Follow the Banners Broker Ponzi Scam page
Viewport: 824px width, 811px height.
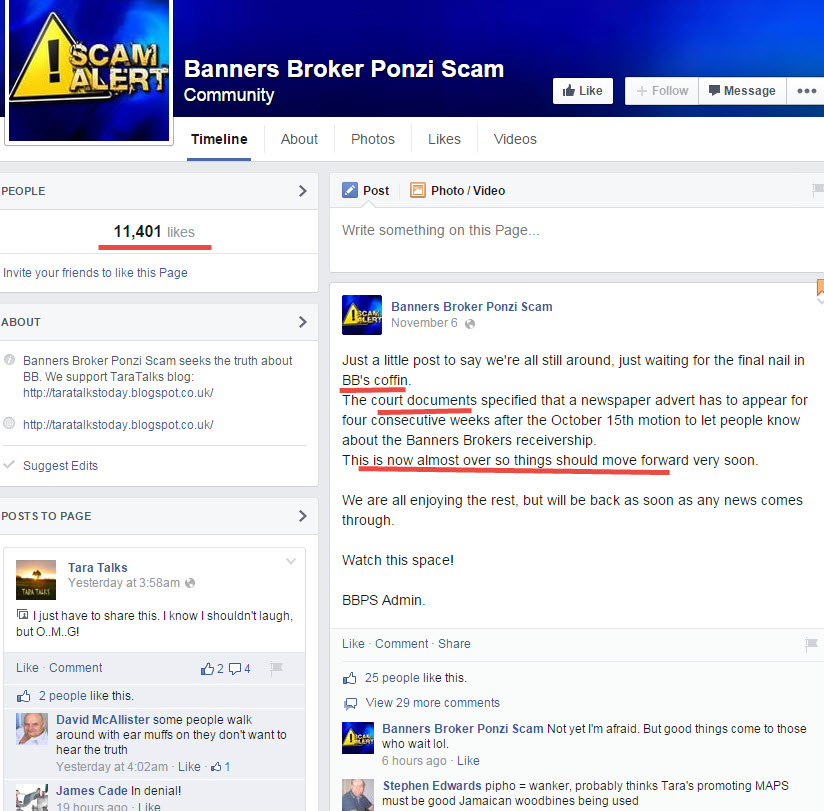[662, 91]
